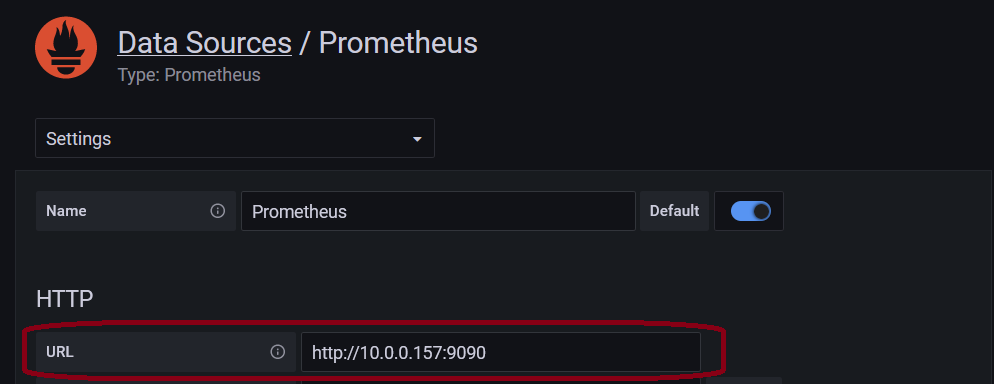Toggle the Default data source switch
The height and width of the screenshot is (384, 994).
point(751,211)
